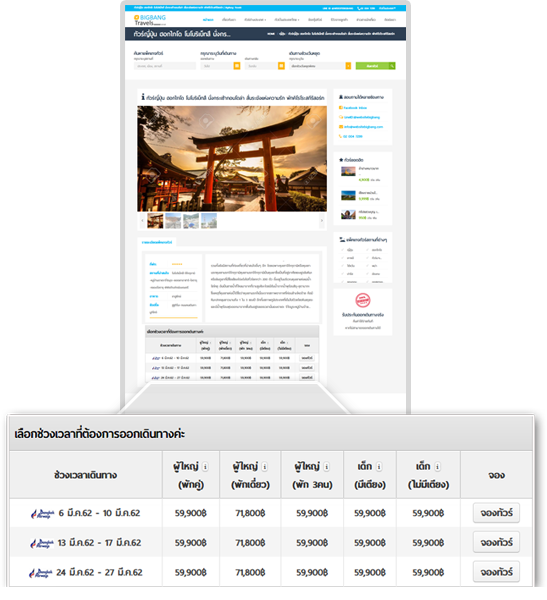The height and width of the screenshot is (600, 547).
Task: Click info icon beside ผู้ใหญ่ (พักเดี่ยว) header
Action: (265, 466)
